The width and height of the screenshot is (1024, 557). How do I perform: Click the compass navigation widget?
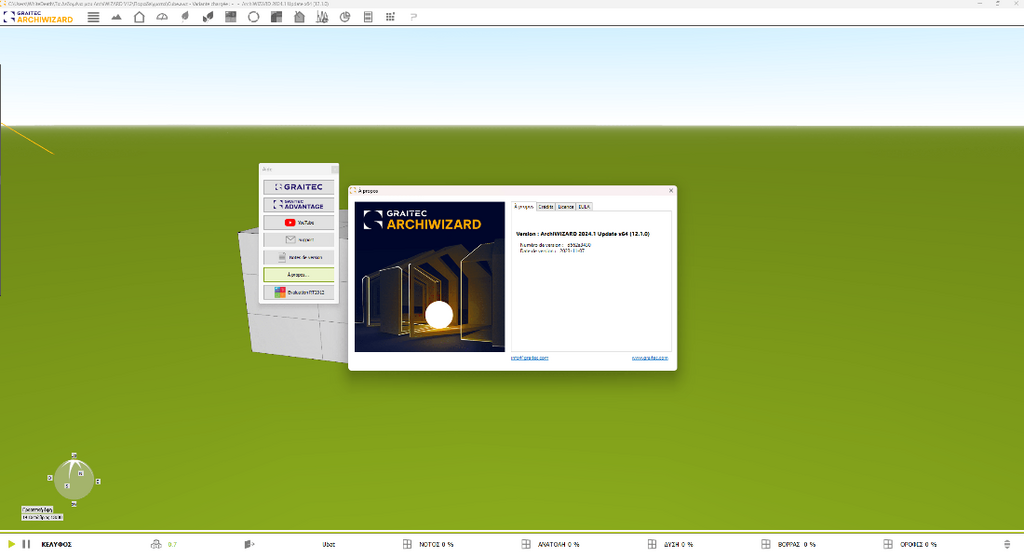74,479
